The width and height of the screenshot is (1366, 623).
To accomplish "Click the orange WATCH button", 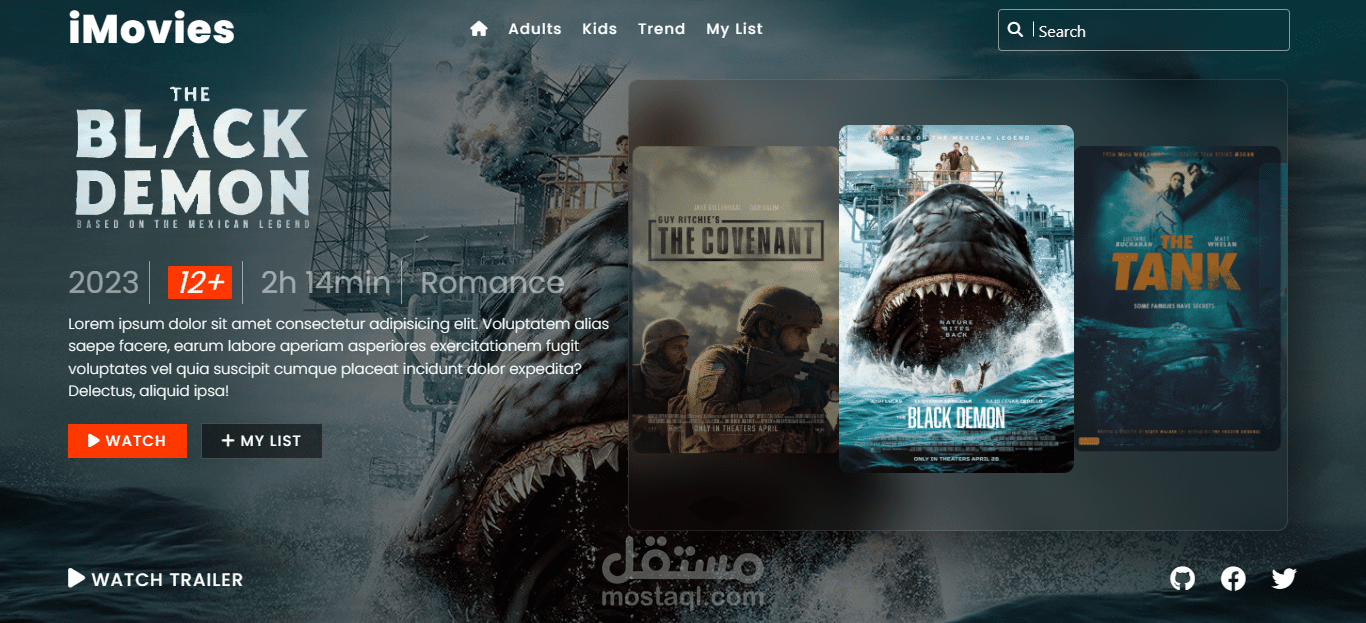I will (127, 441).
